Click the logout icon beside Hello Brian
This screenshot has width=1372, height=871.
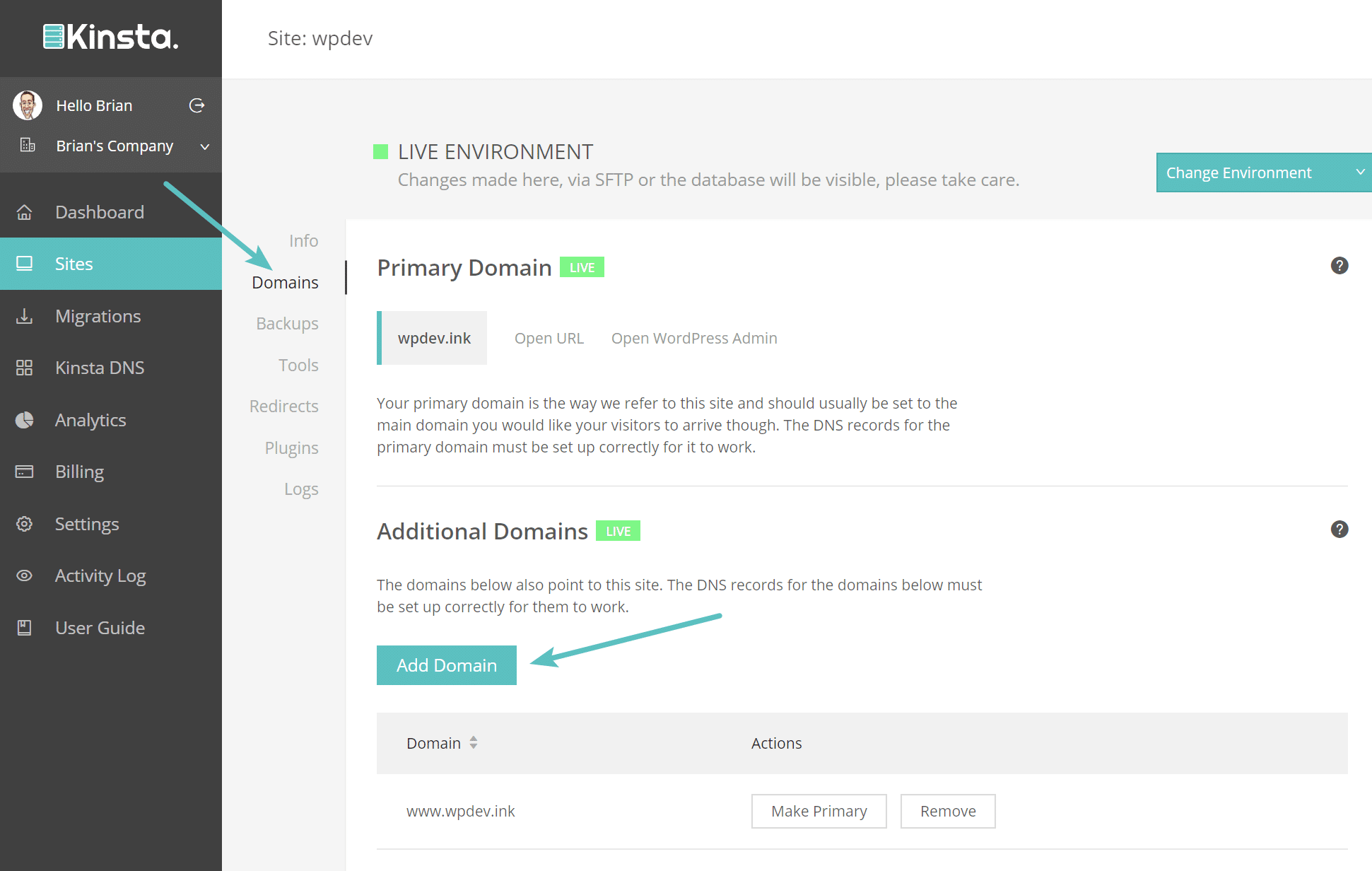coord(197,105)
